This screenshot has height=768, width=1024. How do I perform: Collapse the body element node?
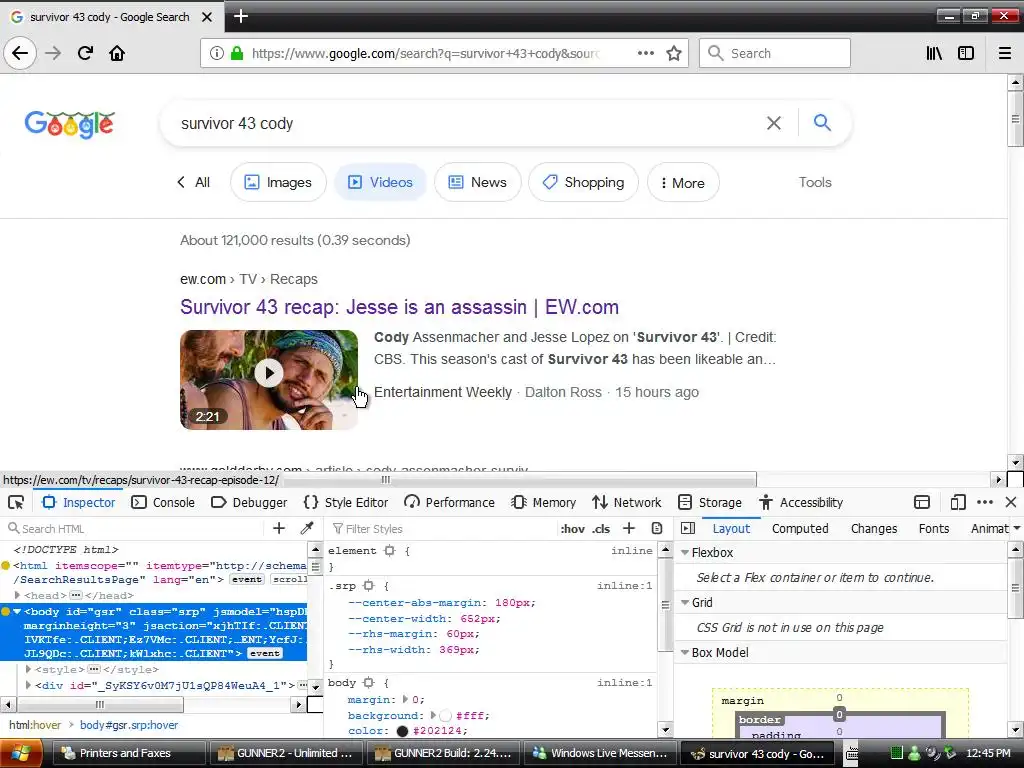(x=18, y=612)
